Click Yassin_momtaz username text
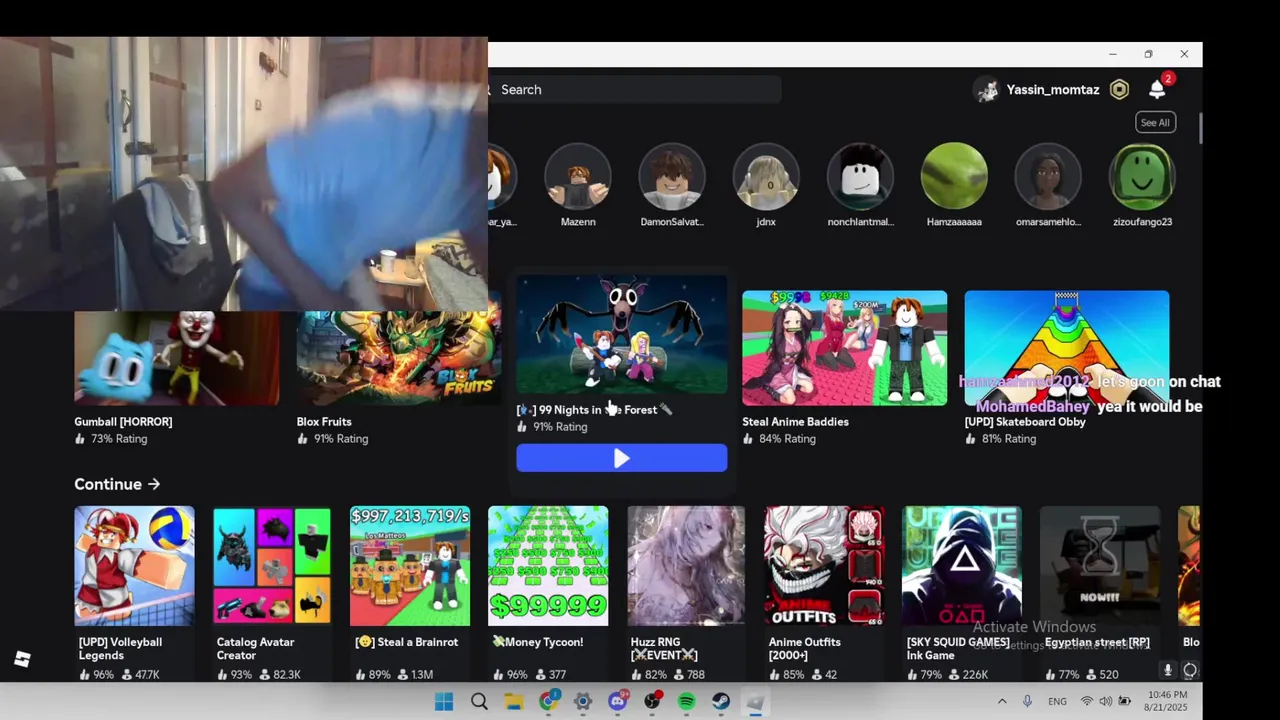This screenshot has width=1280, height=720. click(x=1053, y=90)
